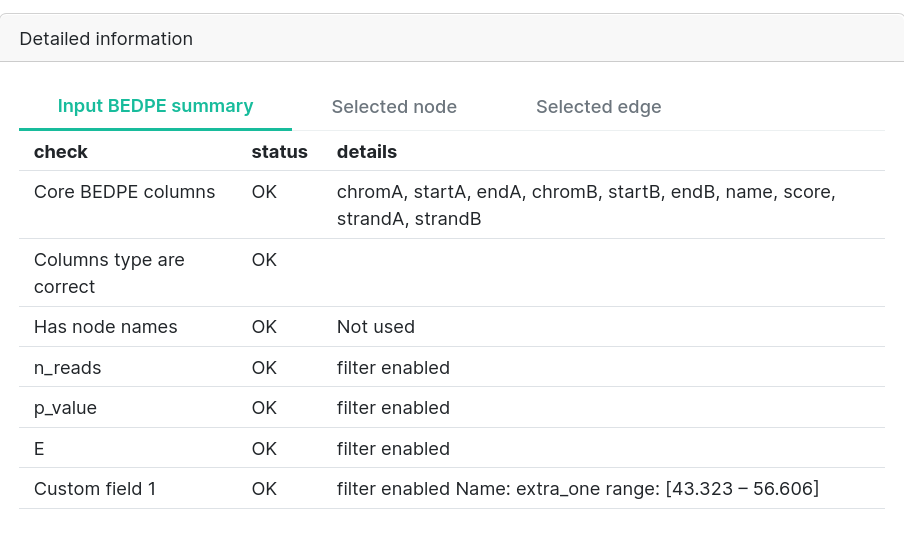Click OK status for Custom field 1
Screen dimensions: 904x538
point(264,488)
